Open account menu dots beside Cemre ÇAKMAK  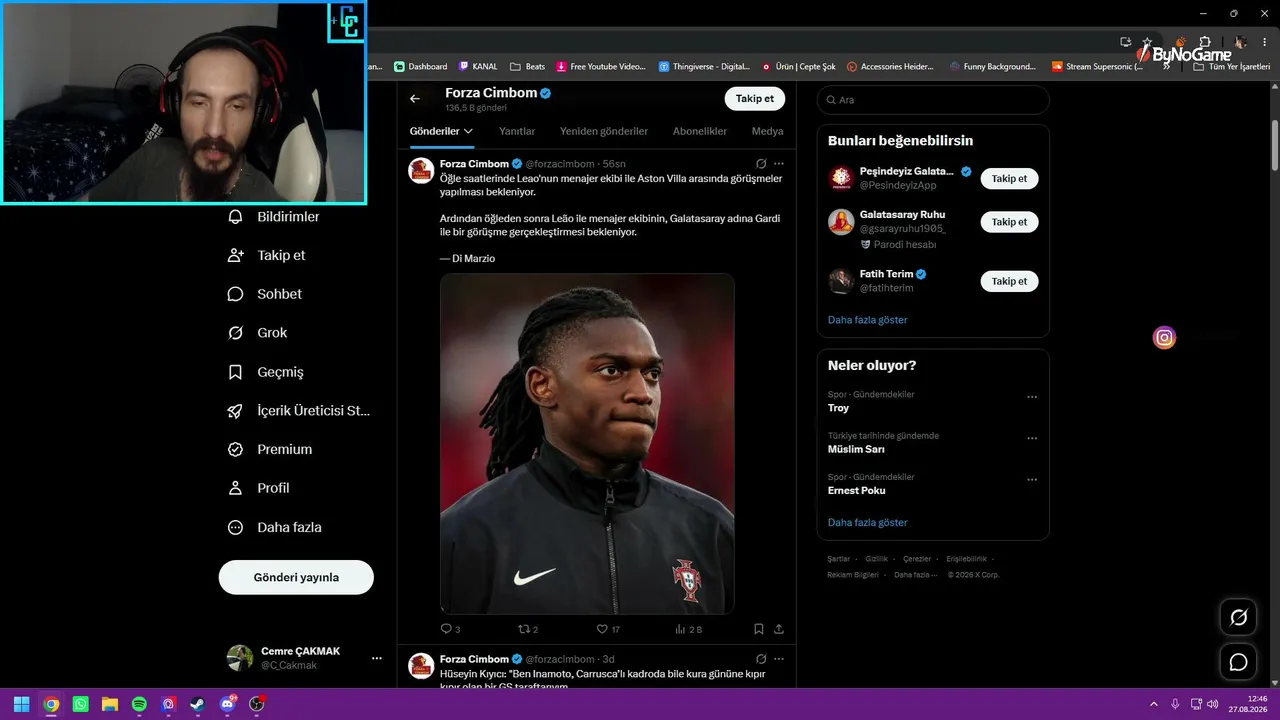click(377, 658)
